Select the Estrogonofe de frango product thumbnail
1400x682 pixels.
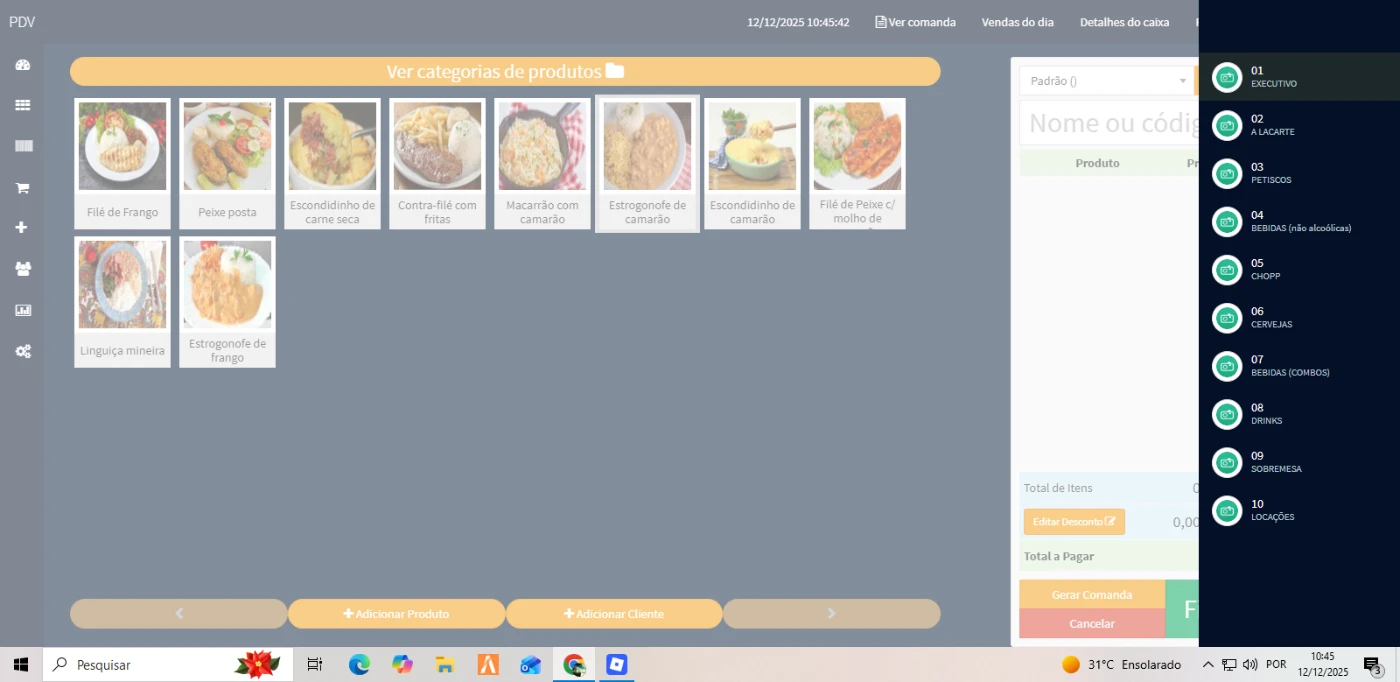227,301
